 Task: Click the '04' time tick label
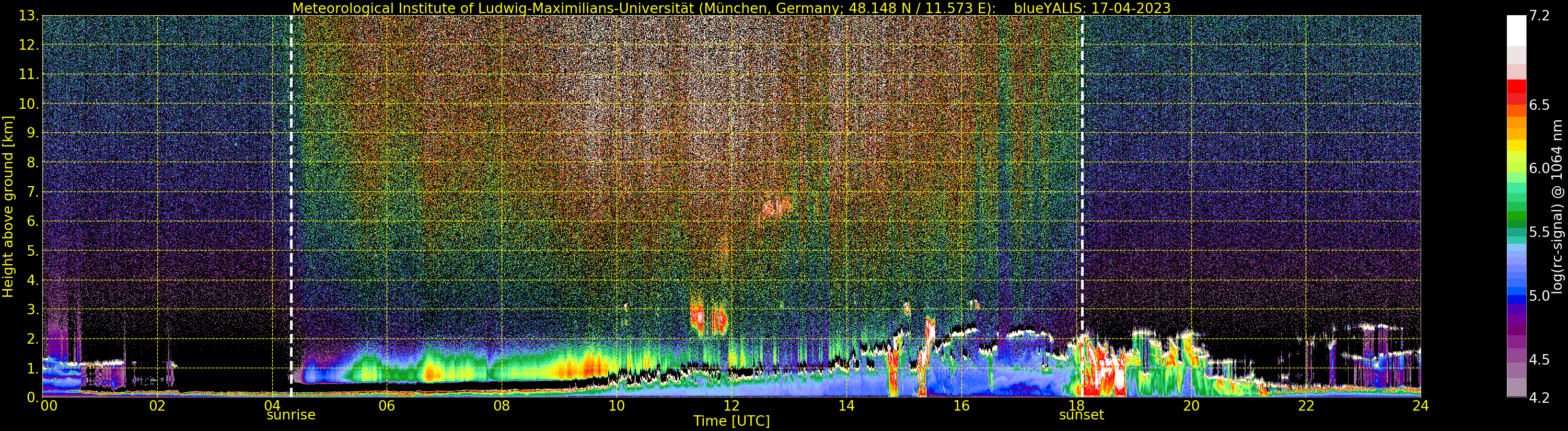point(272,406)
